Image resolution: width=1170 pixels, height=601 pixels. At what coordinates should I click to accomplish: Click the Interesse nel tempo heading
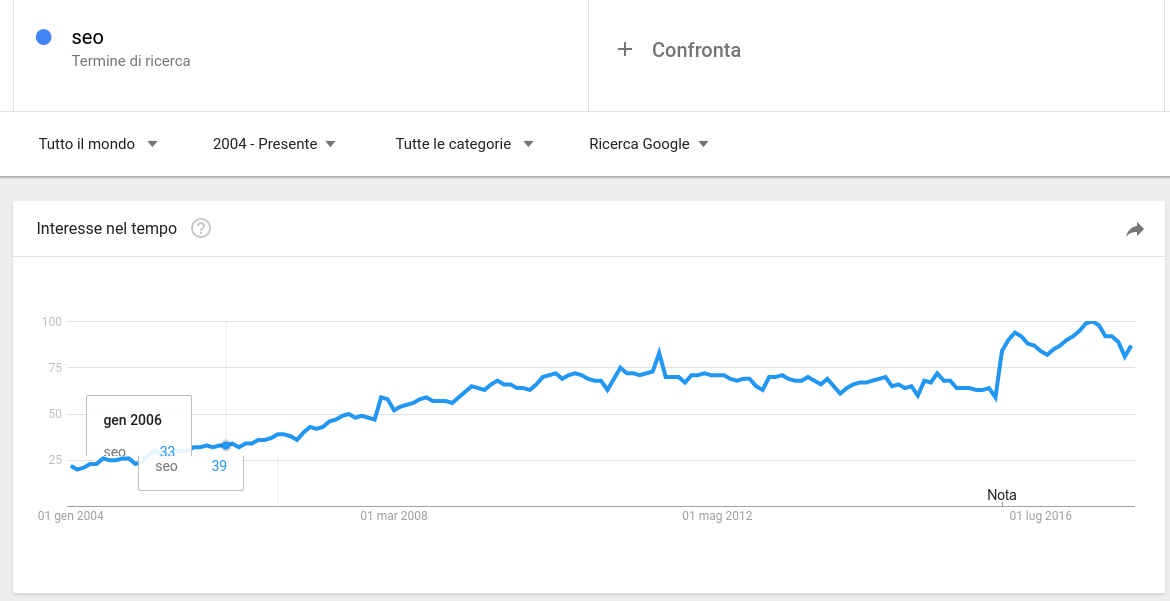[x=107, y=228]
